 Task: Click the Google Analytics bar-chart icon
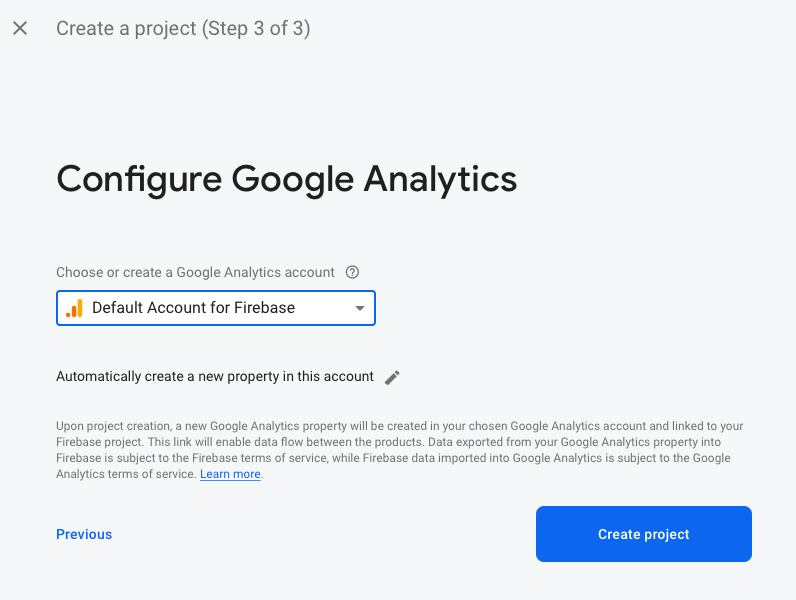(x=74, y=308)
